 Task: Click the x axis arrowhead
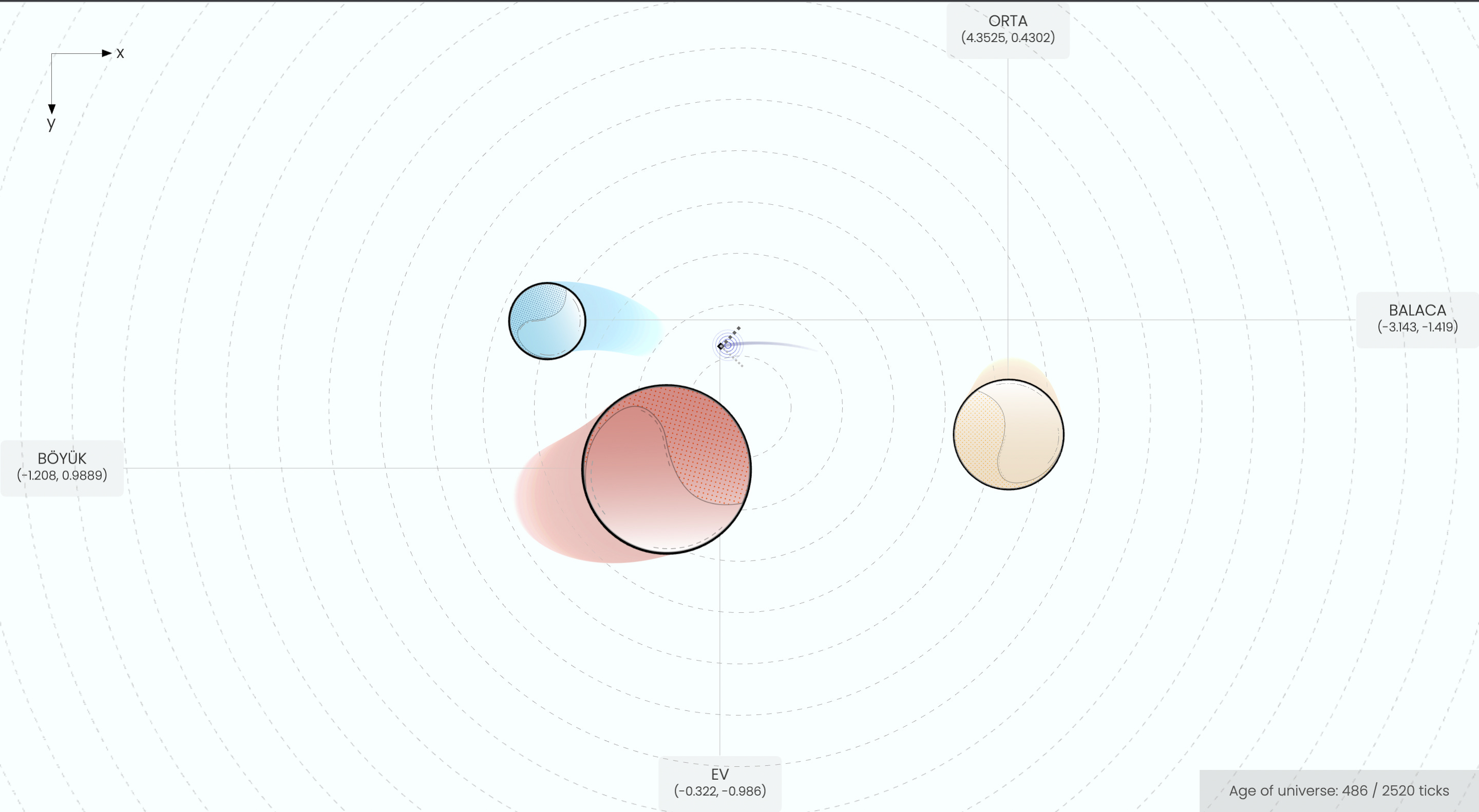(107, 53)
